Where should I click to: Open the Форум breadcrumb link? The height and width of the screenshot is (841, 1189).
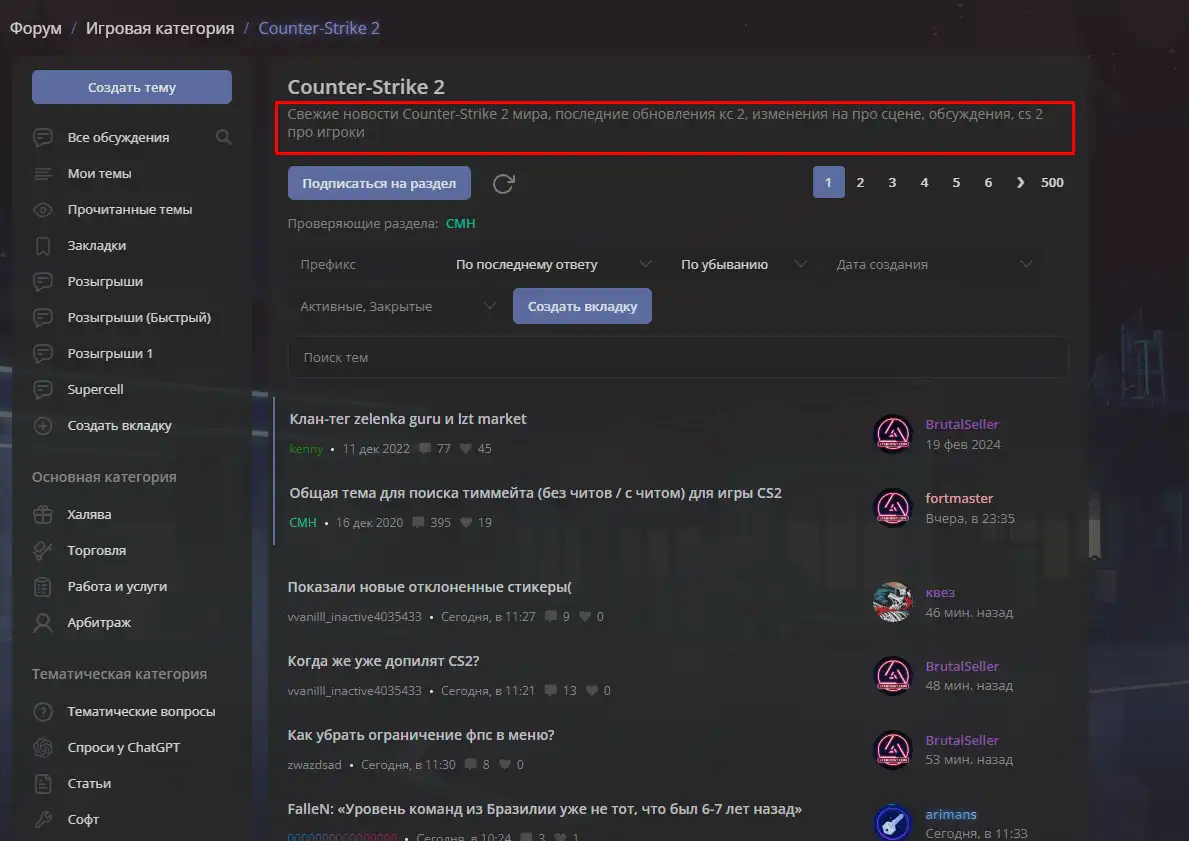[36, 28]
